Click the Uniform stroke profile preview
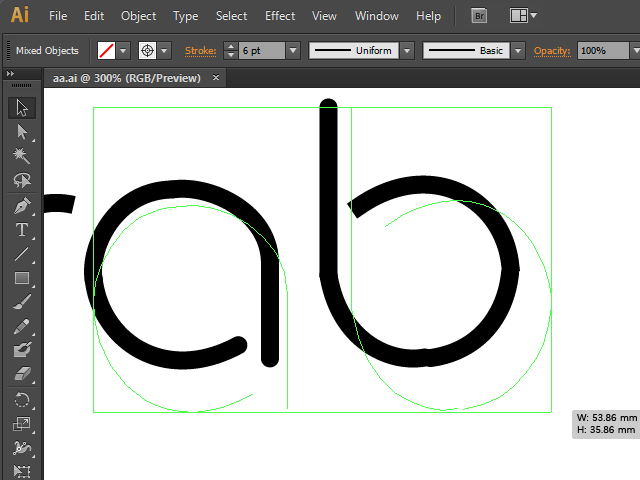640x480 pixels. point(353,51)
